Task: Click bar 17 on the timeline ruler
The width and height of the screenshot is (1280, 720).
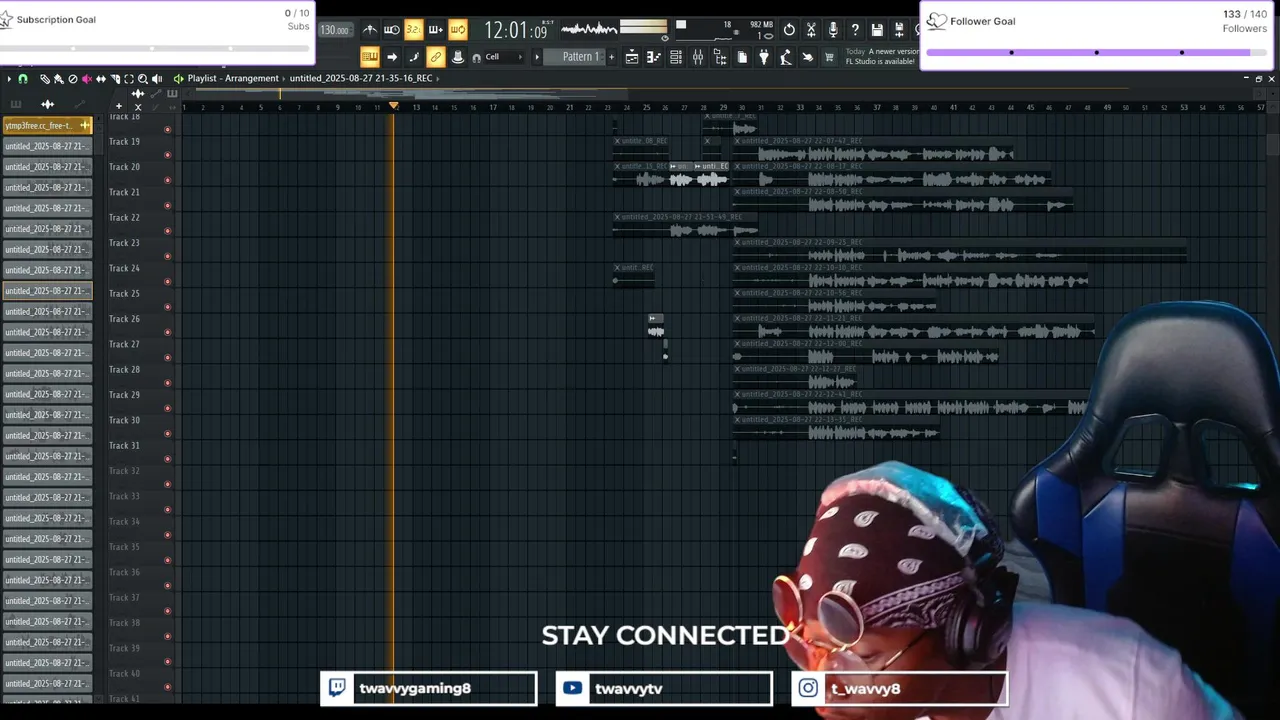Action: pos(492,107)
